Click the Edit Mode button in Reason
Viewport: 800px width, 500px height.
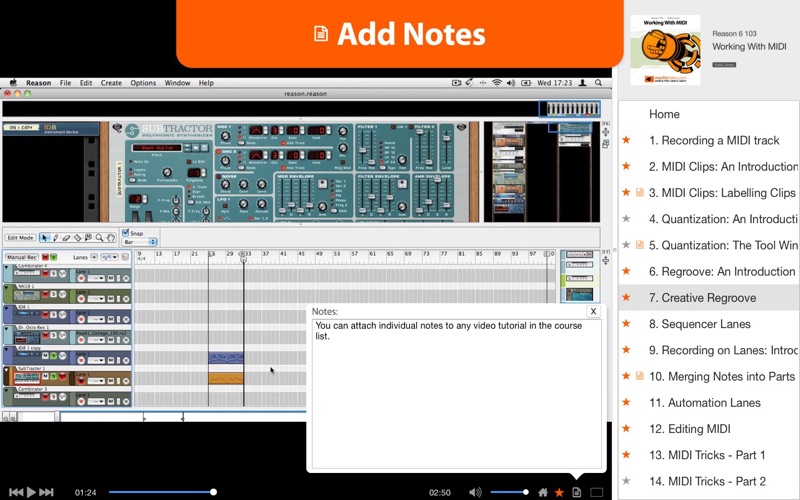pos(20,238)
